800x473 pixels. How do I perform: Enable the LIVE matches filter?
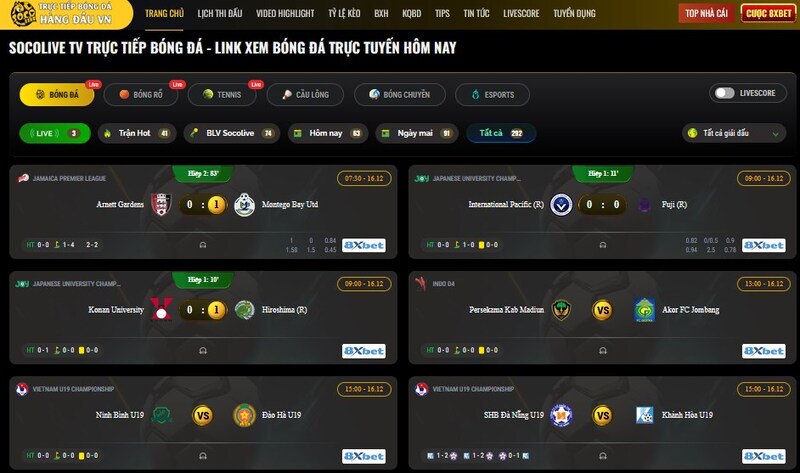(x=55, y=133)
